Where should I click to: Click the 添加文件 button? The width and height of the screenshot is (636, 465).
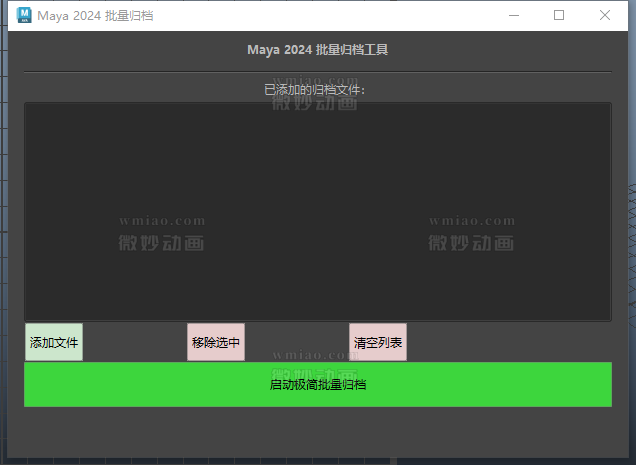tap(54, 342)
